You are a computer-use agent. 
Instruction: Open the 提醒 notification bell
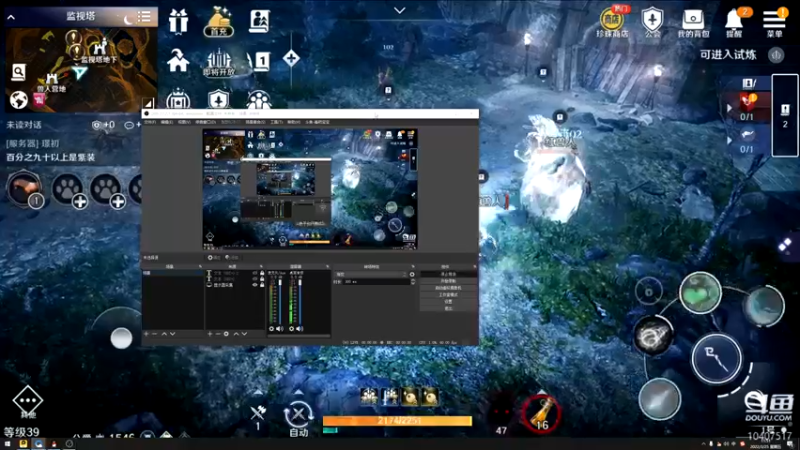[x=734, y=22]
